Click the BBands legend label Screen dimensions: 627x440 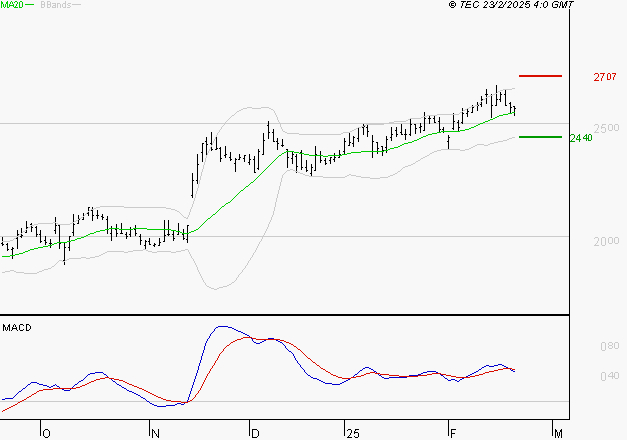56,5
